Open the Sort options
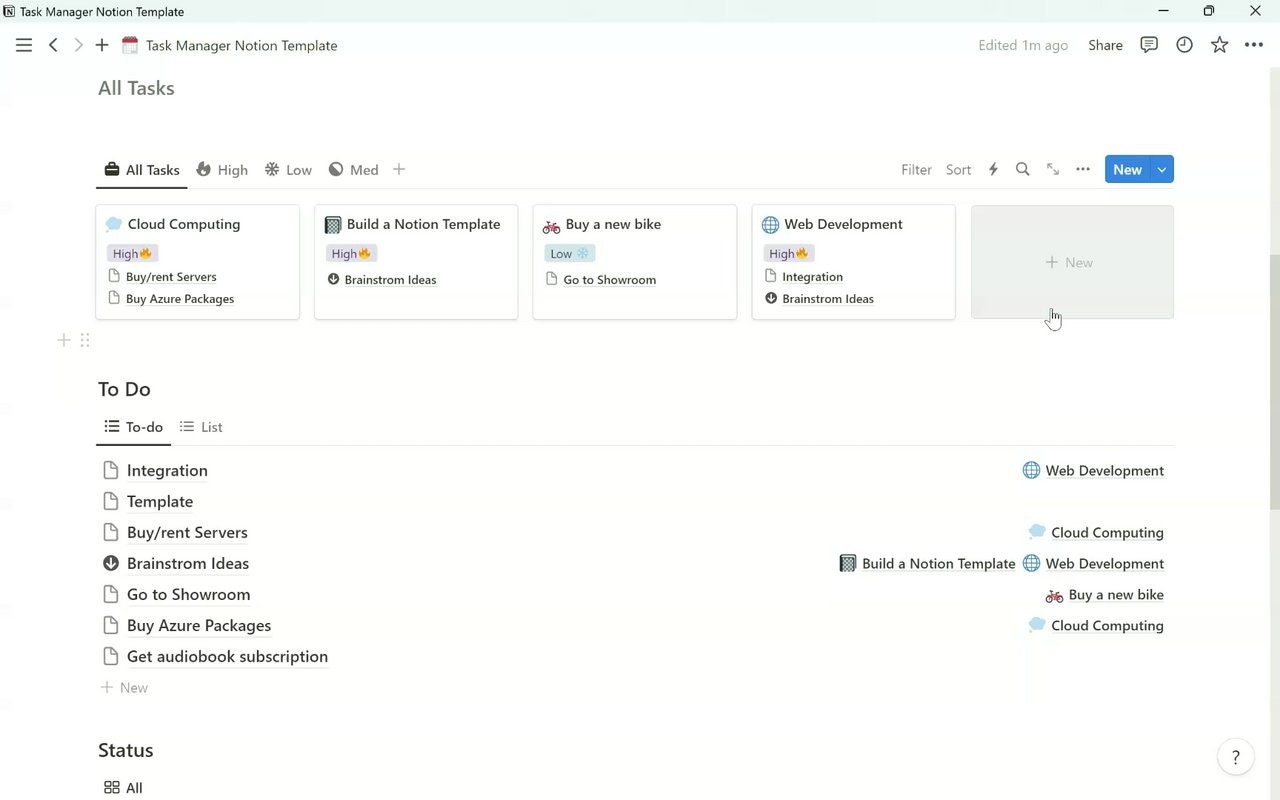 click(957, 169)
